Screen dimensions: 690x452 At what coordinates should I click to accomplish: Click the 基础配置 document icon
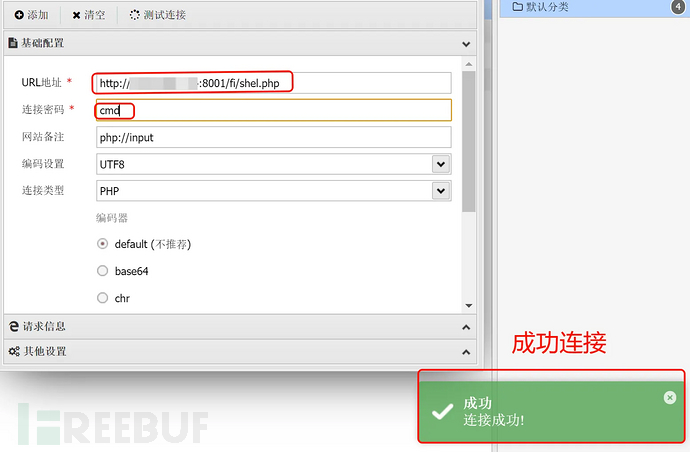[x=13, y=43]
